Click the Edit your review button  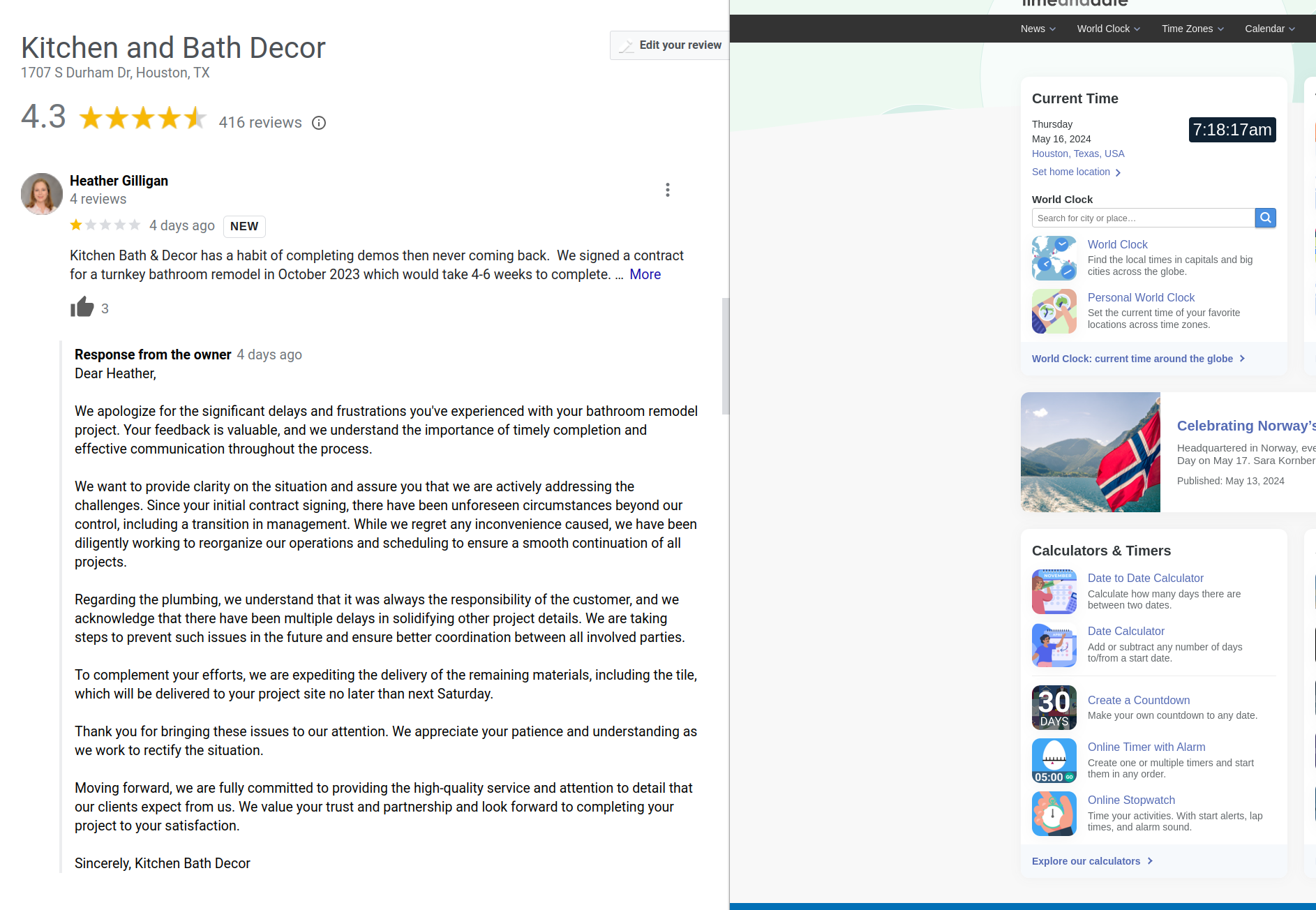pos(670,45)
